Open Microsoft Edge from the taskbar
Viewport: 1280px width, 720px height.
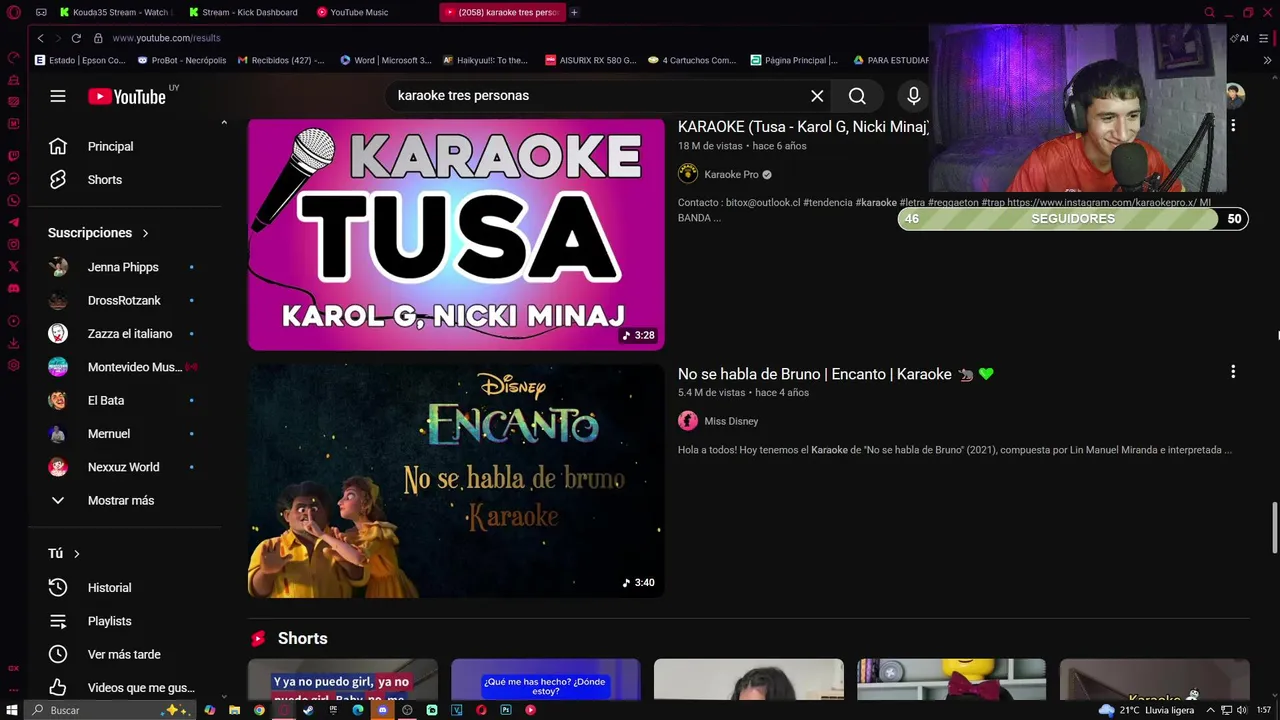coord(357,710)
